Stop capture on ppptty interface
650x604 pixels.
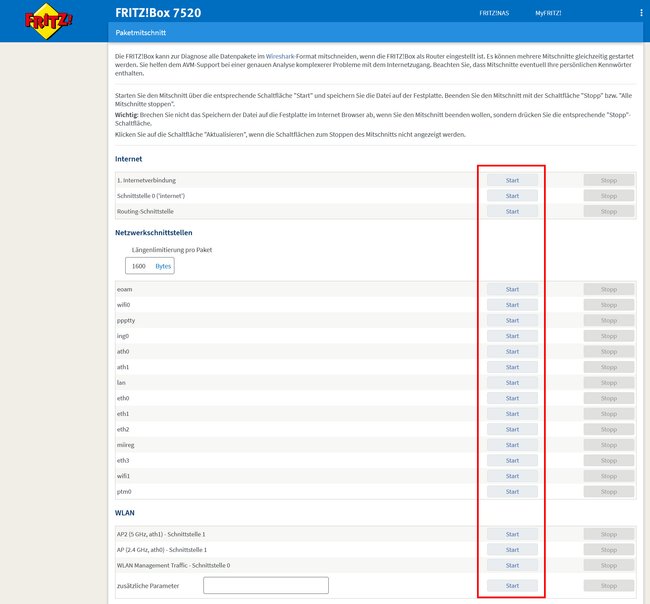(609, 320)
